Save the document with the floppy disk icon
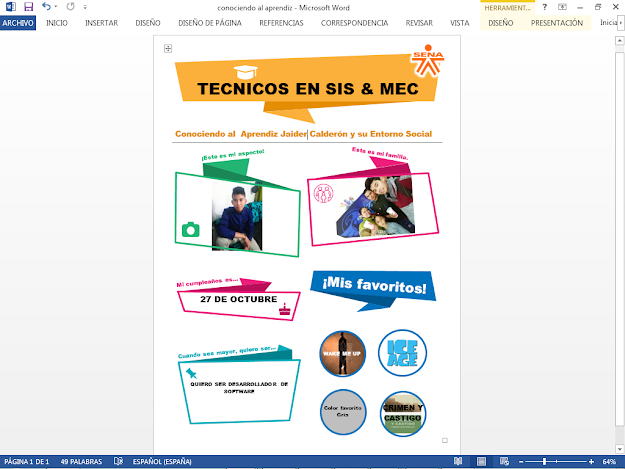Image resolution: width=625 pixels, height=469 pixels. [x=28, y=7]
